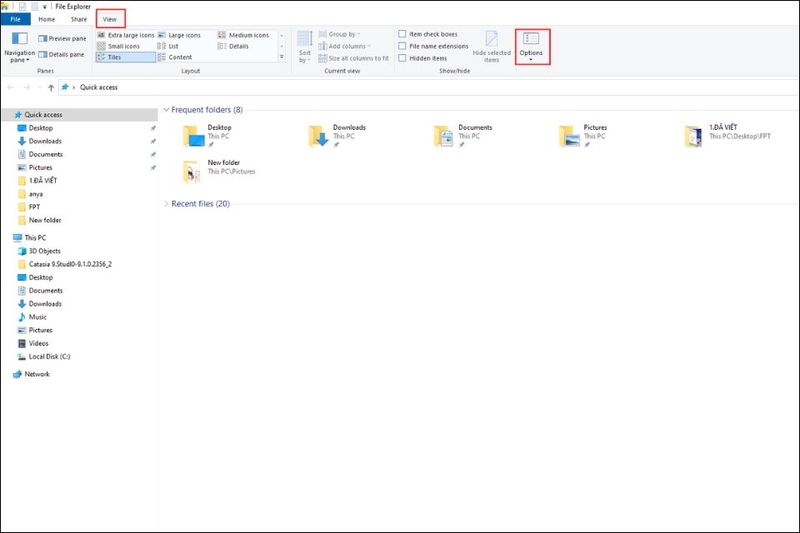The image size is (800, 533).
Task: Switch to the Share tab
Action: click(79, 19)
